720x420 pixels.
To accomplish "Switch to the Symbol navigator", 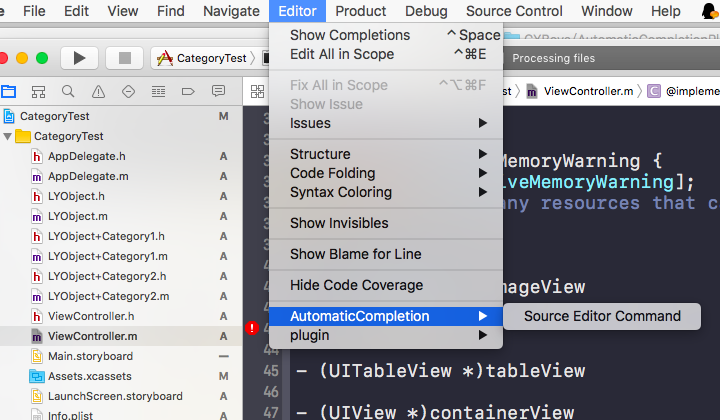I will 38,91.
